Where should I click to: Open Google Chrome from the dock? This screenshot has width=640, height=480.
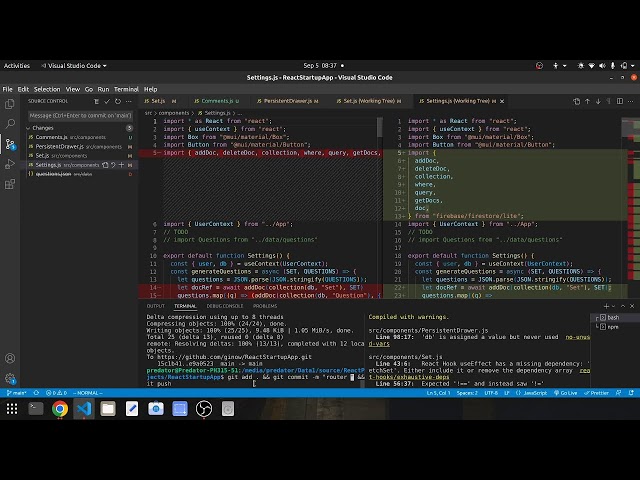click(60, 409)
